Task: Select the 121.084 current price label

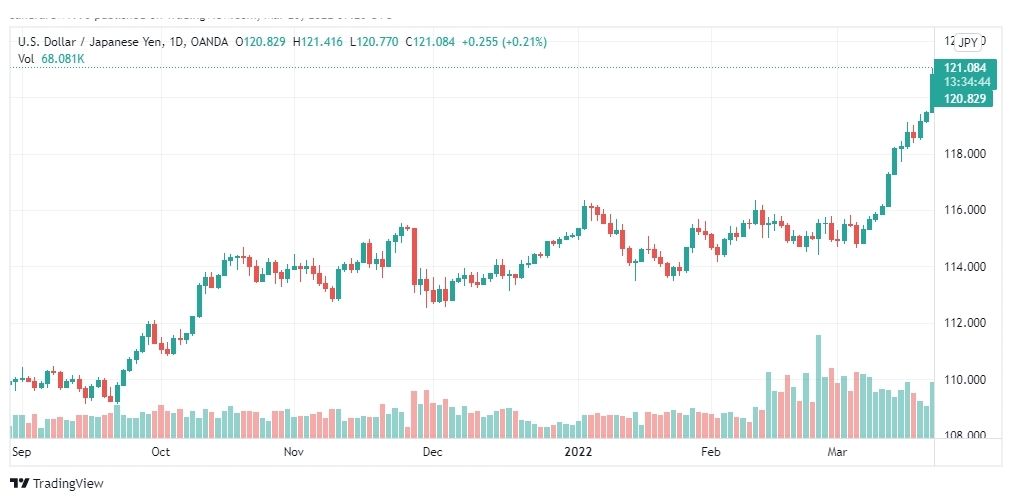Action: [x=963, y=68]
